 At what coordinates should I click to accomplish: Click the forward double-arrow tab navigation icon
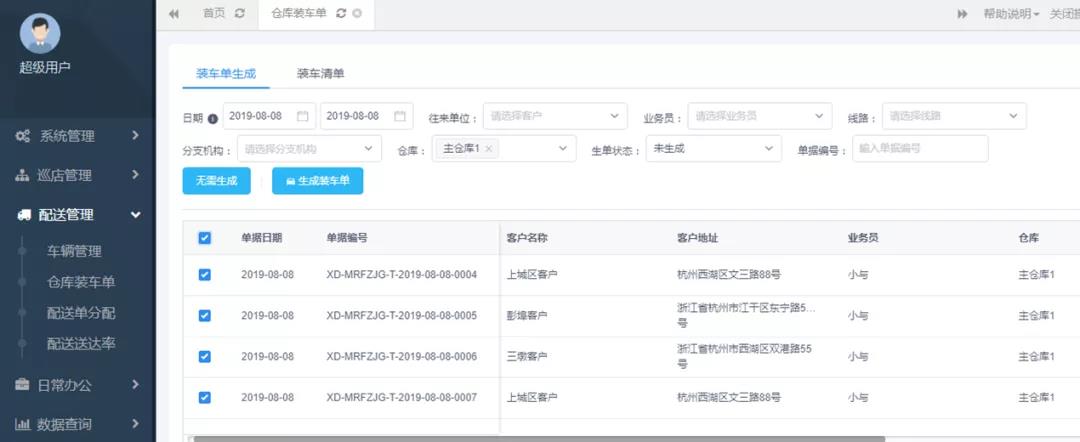click(962, 13)
